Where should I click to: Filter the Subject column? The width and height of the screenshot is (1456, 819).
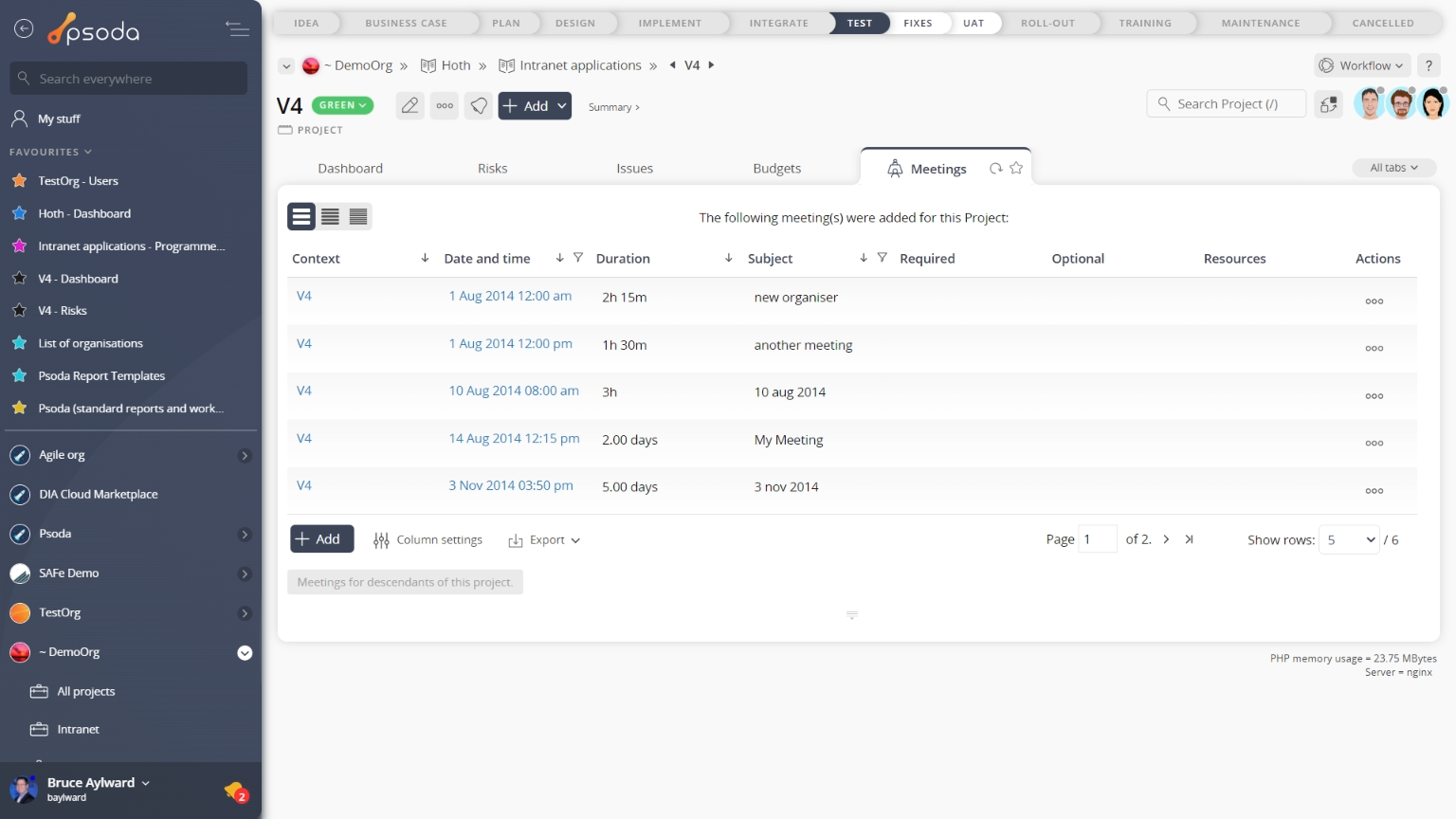882,258
